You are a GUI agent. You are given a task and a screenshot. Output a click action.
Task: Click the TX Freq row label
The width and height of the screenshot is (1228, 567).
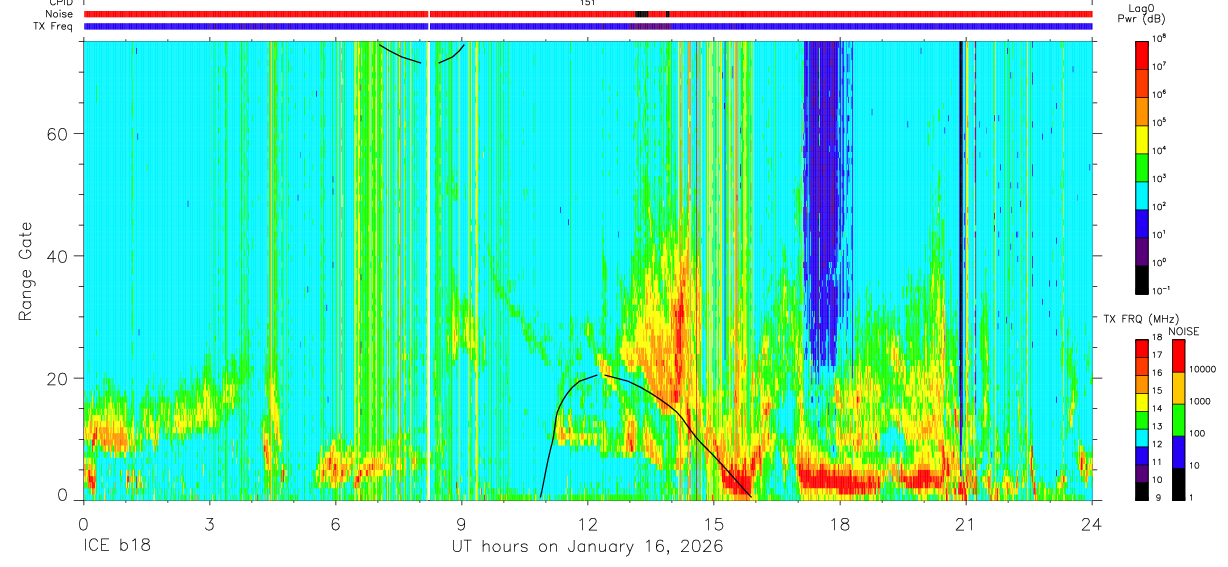click(x=54, y=26)
